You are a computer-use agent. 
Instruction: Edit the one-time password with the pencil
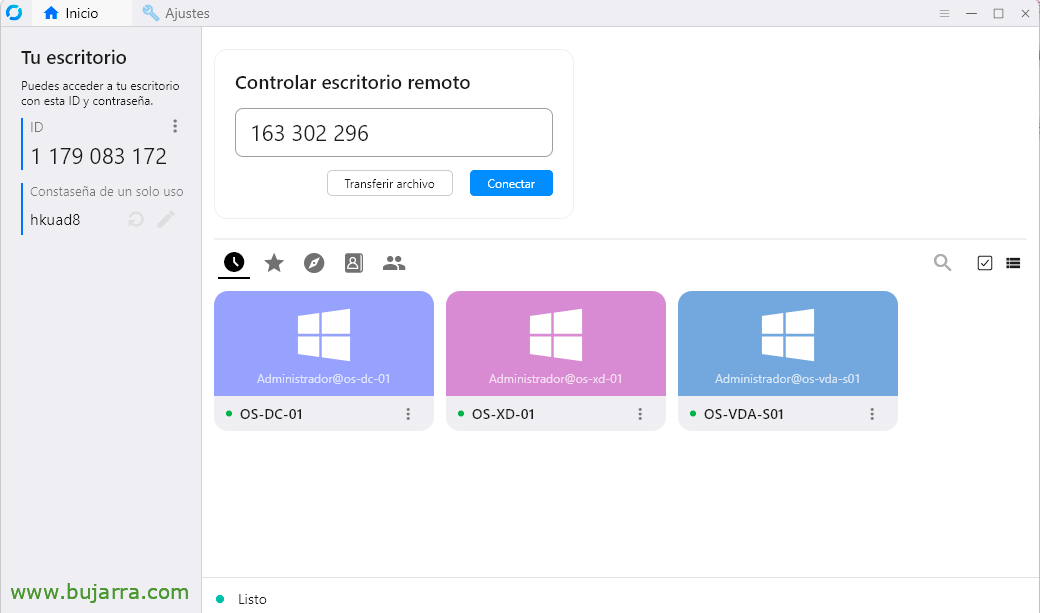166,219
